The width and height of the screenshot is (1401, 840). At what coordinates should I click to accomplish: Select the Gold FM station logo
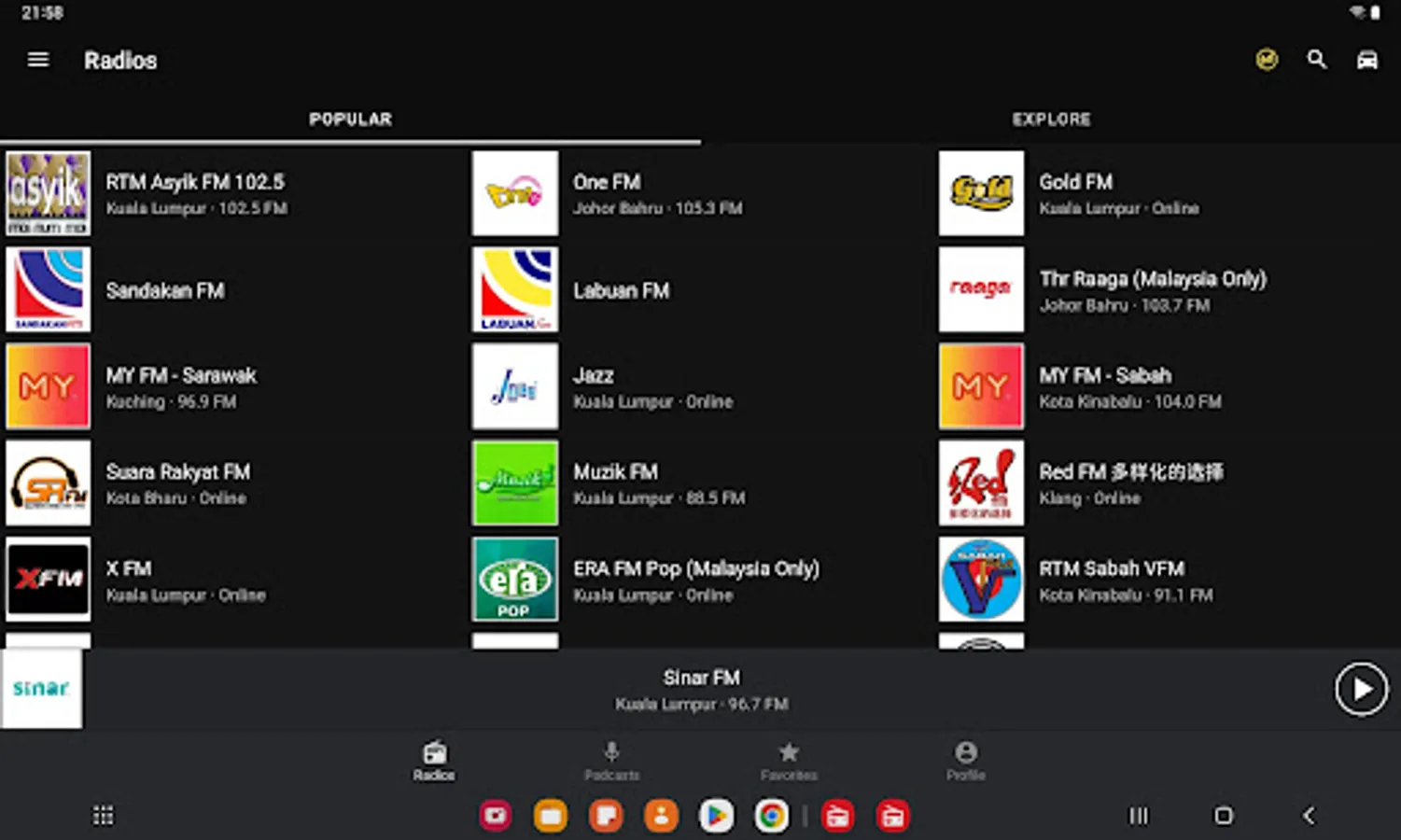click(981, 193)
